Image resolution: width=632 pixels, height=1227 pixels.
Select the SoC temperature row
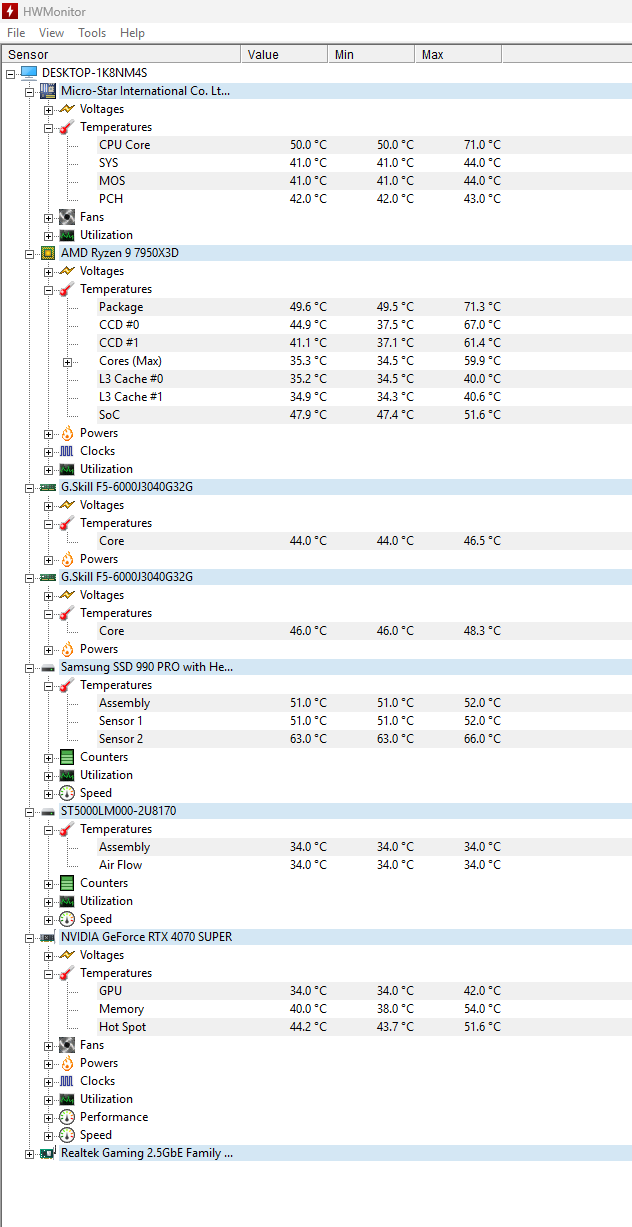[x=316, y=415]
